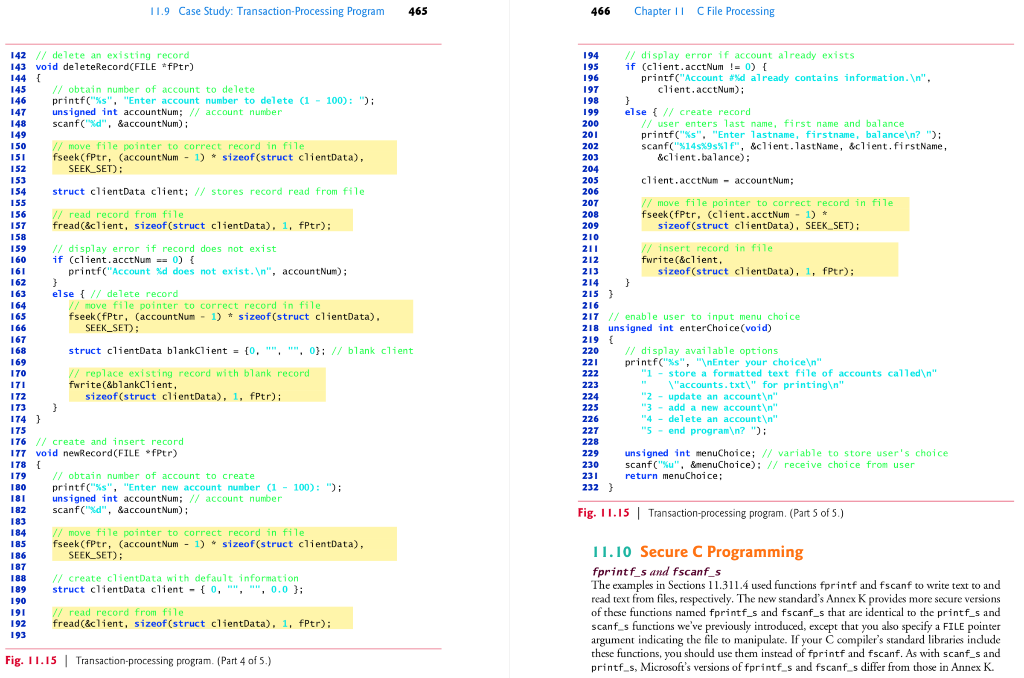Click line 146 printf 'Enter account number to delete'

tap(213, 101)
